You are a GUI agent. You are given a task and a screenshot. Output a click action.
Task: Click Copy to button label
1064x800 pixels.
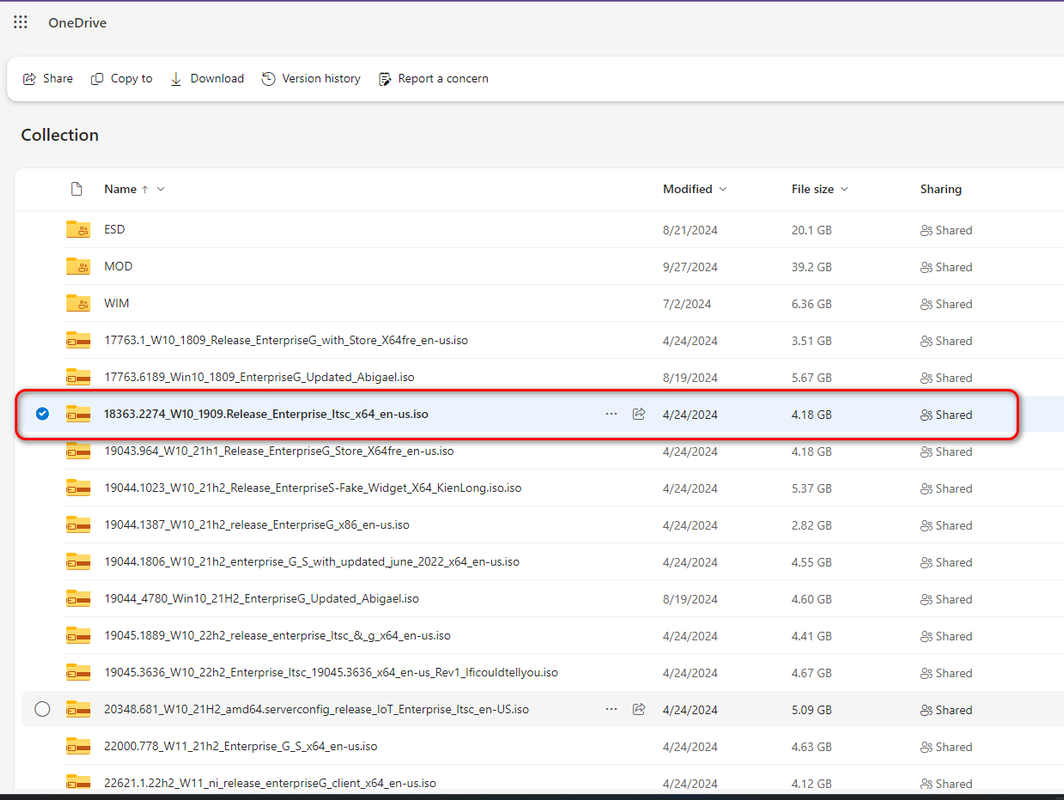pyautogui.click(x=132, y=79)
